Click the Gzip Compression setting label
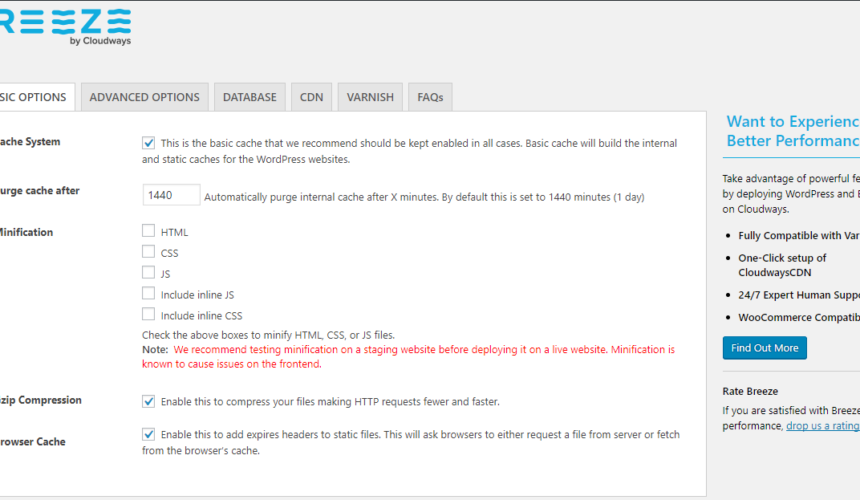The width and height of the screenshot is (860, 500). tap(41, 400)
